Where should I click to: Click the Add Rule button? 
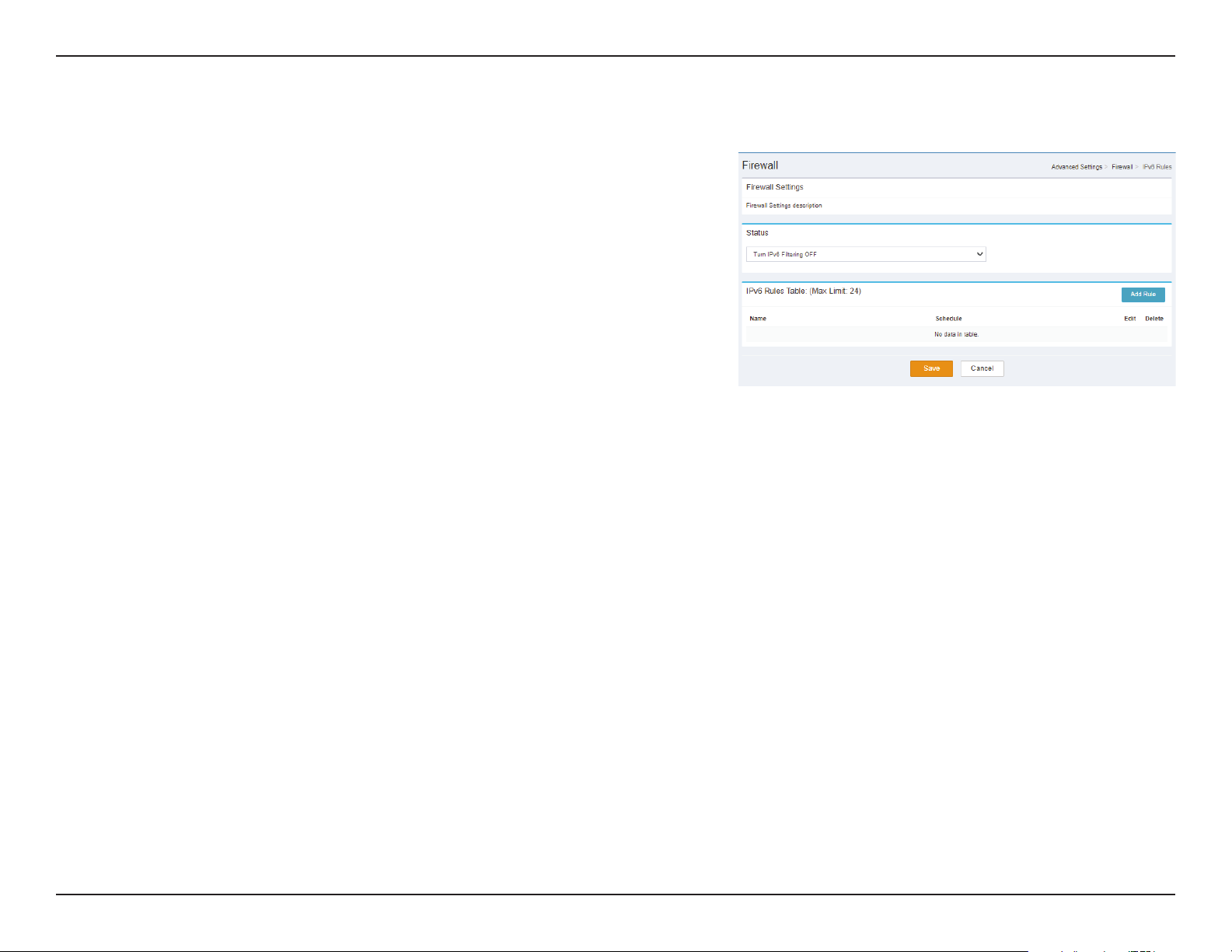1143,295
